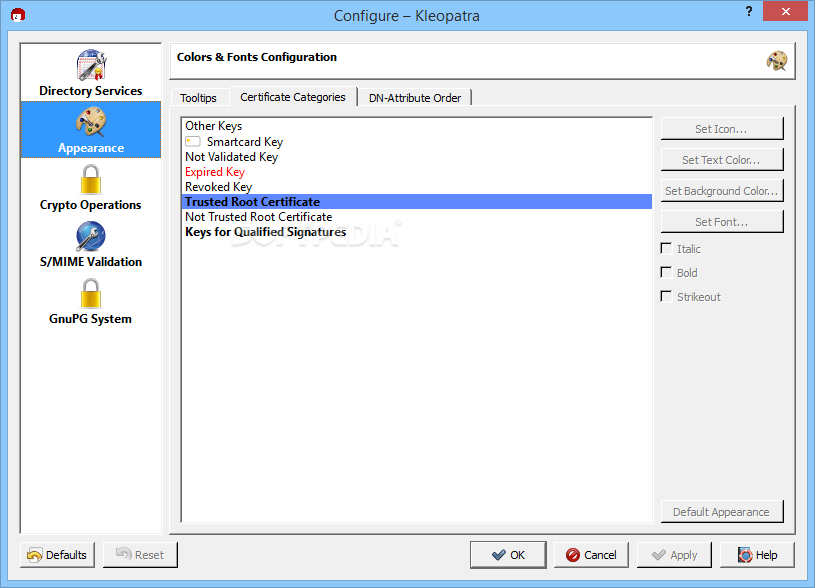The image size is (815, 588).
Task: Enable the Bold checkbox
Action: point(666,272)
